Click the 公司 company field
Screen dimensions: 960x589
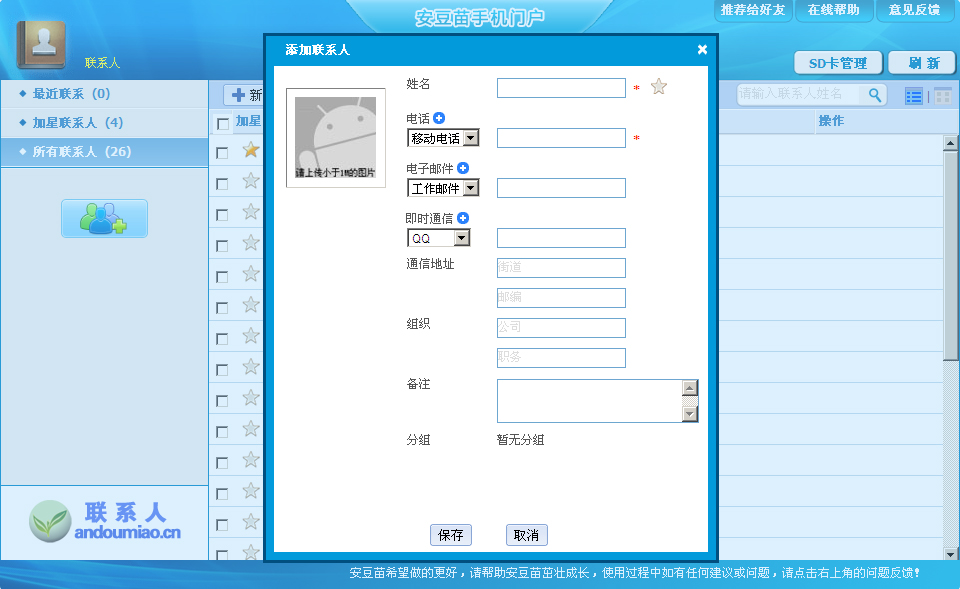tap(561, 328)
